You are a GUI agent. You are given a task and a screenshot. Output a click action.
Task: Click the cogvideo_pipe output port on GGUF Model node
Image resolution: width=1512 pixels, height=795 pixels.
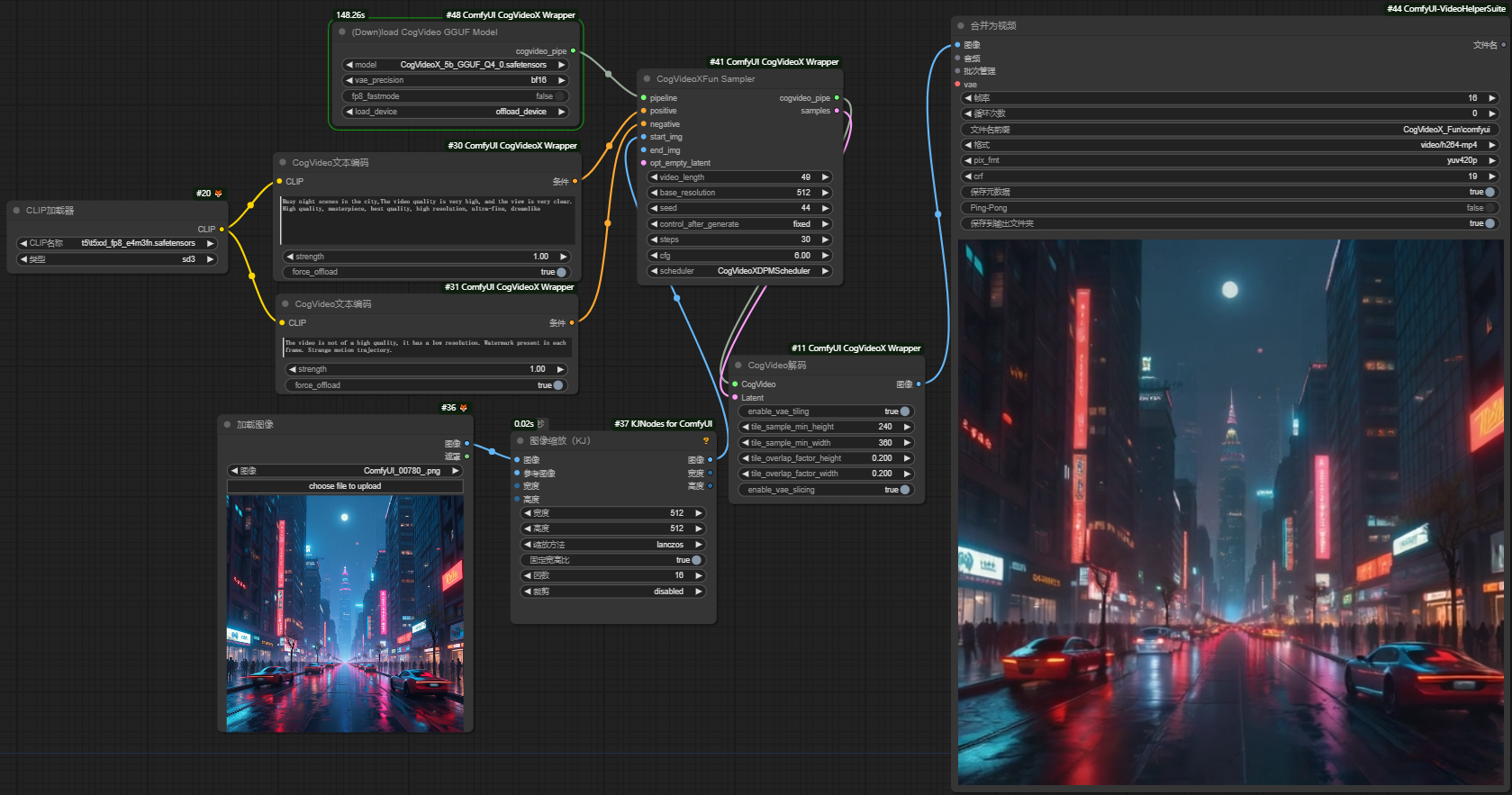573,51
